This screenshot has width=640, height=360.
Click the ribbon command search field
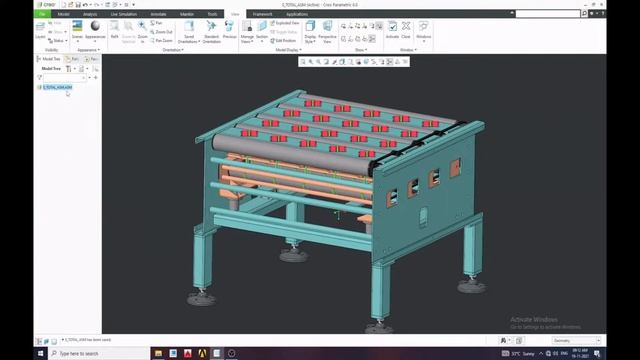point(548,13)
